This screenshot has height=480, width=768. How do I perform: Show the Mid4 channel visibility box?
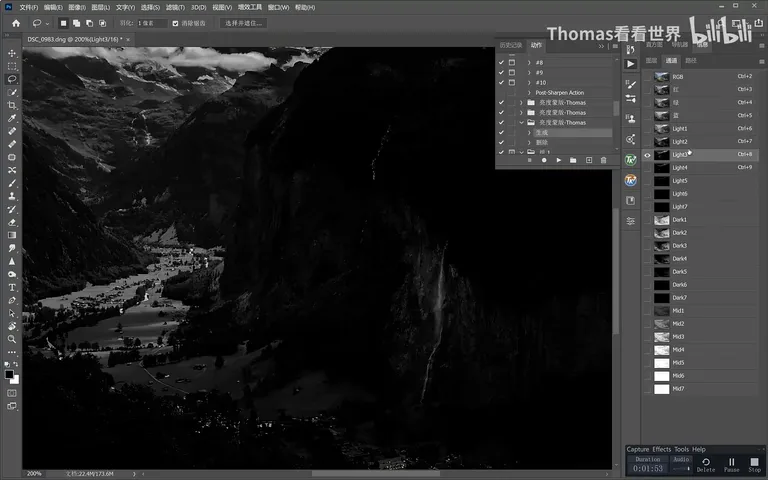pos(647,350)
